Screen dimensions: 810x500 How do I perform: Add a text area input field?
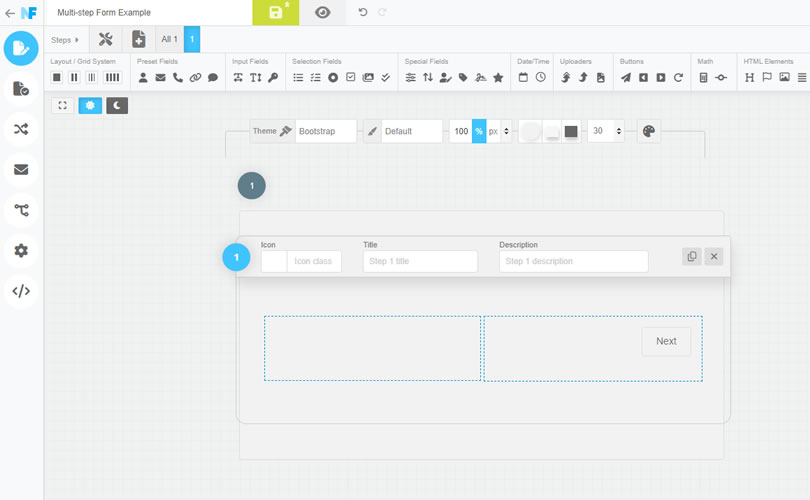pyautogui.click(x=256, y=77)
